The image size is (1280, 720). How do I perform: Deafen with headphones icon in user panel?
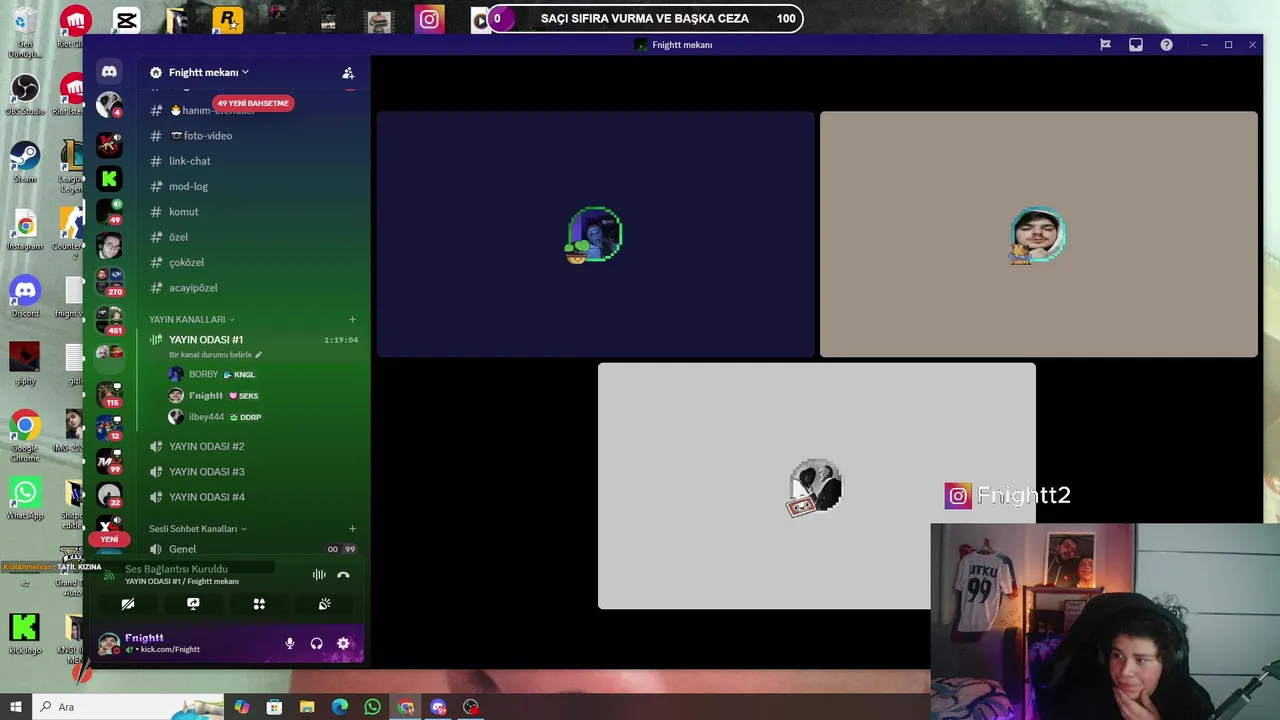pos(316,644)
